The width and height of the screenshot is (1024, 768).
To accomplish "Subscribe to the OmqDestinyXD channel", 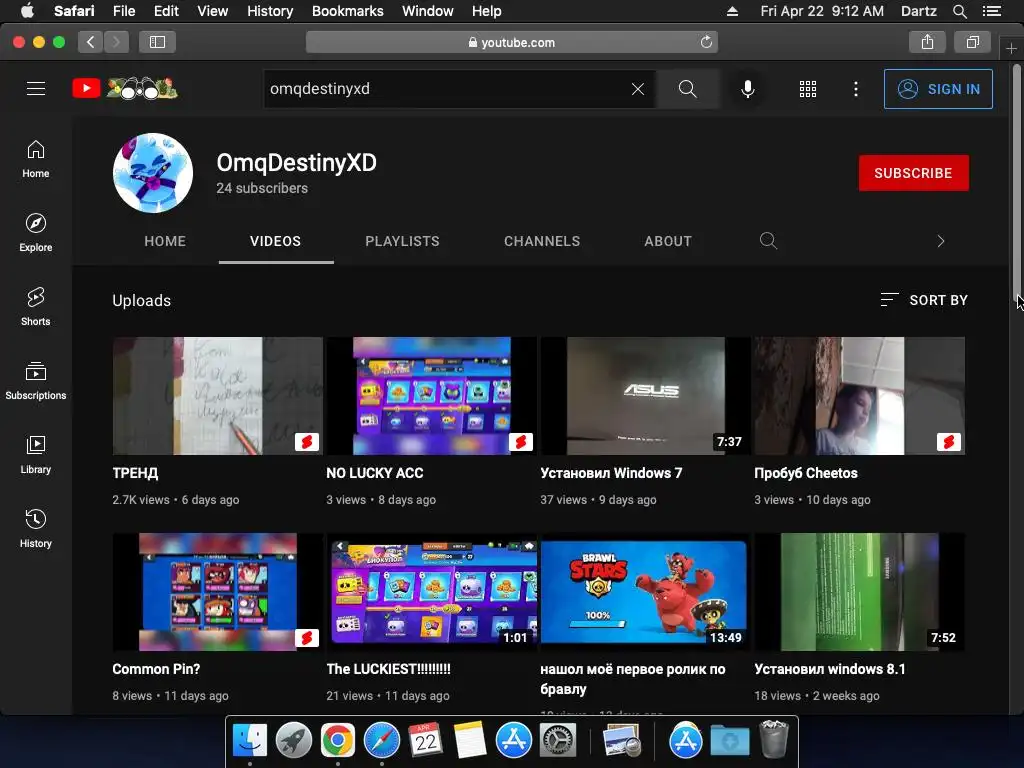I will click(x=914, y=173).
